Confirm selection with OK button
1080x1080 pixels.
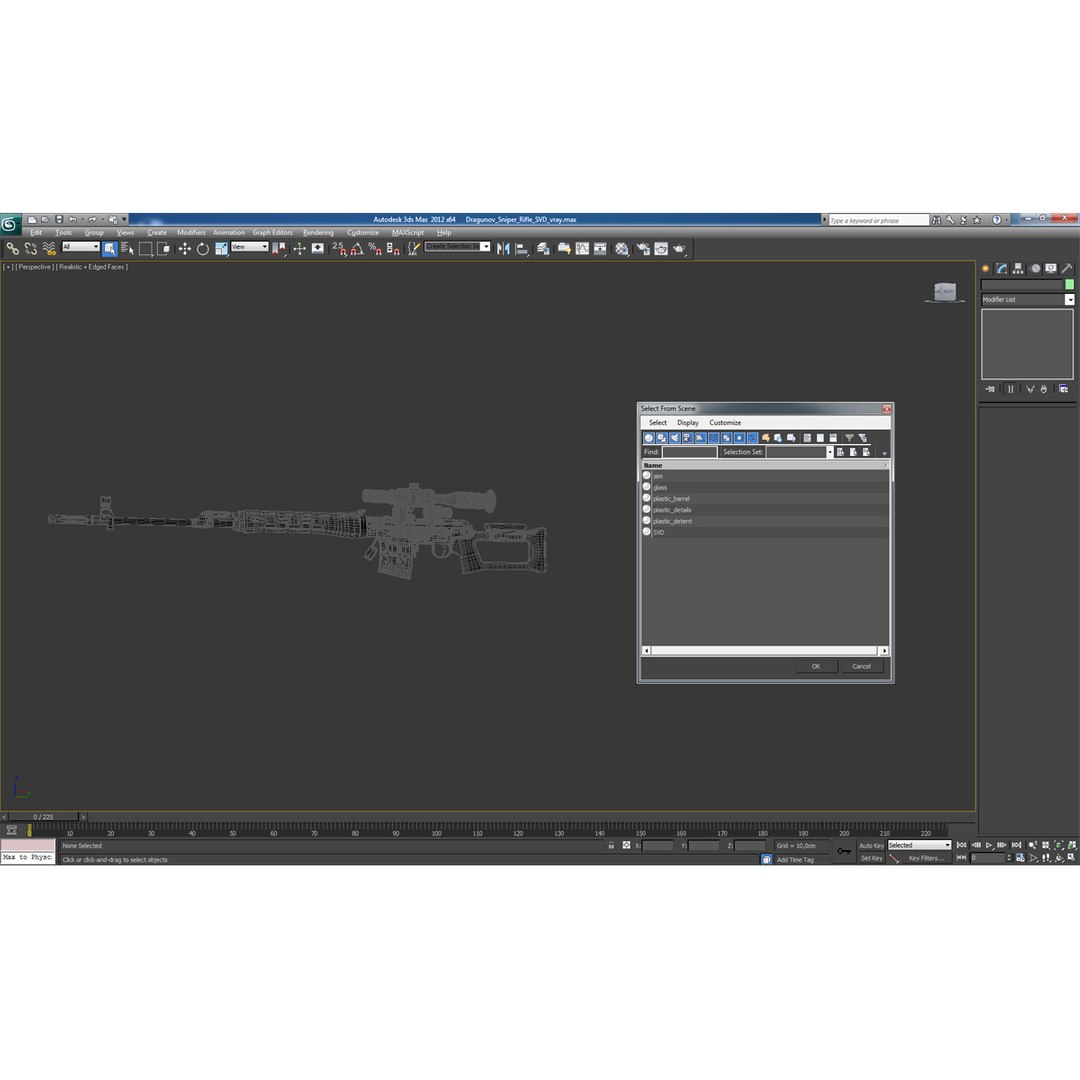click(x=816, y=666)
